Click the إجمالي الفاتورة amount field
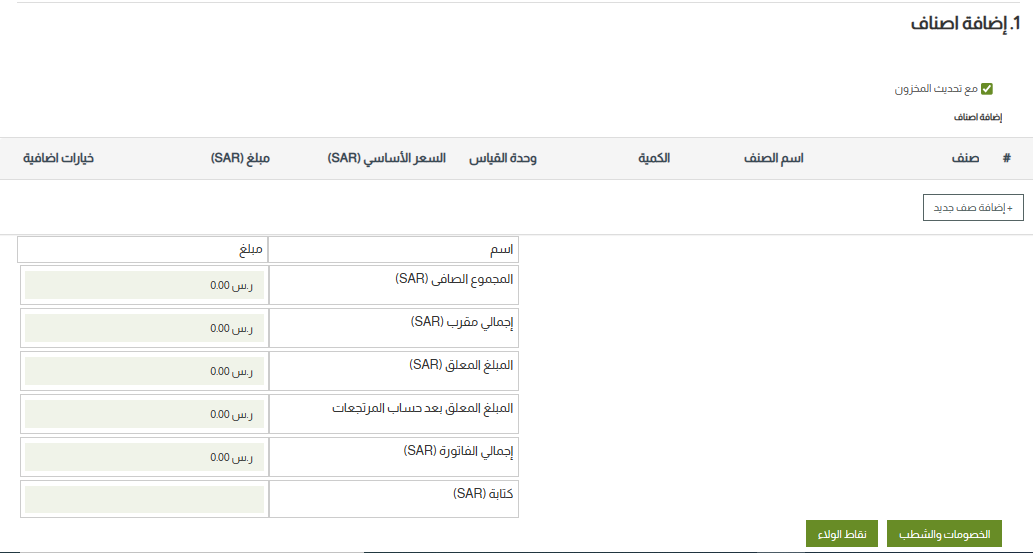1033x553 pixels. (144, 457)
